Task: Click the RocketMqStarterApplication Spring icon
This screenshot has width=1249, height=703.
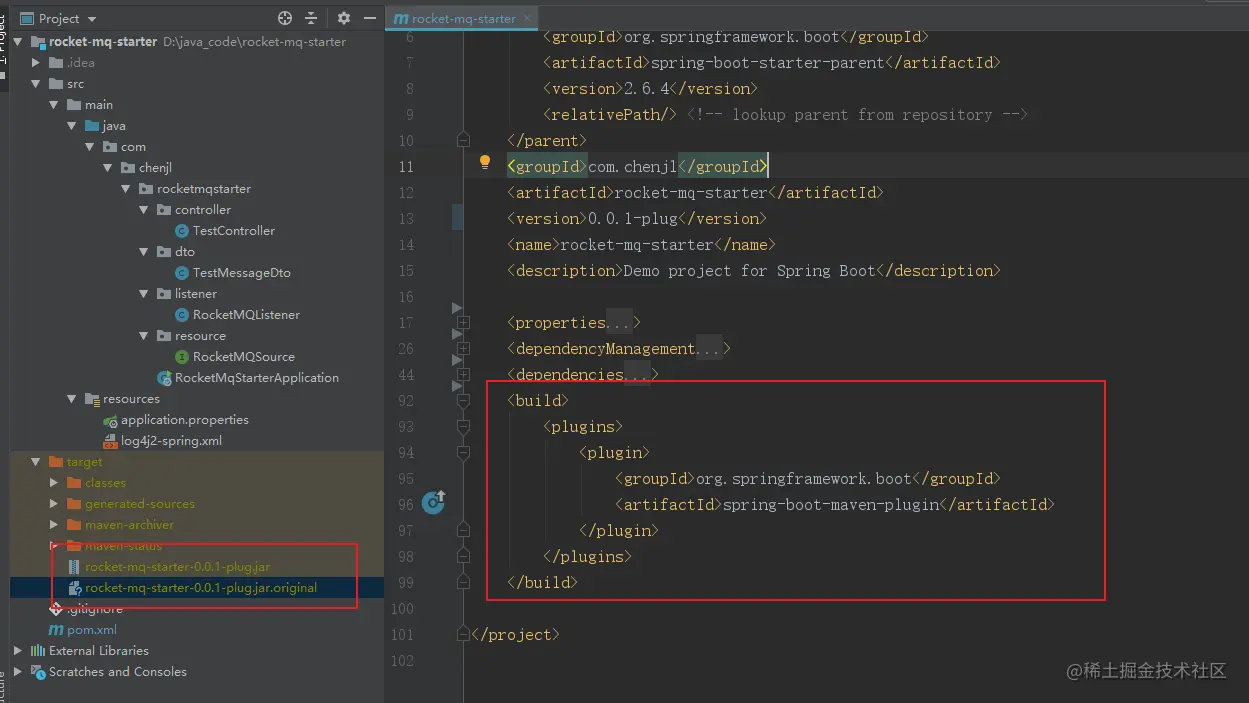Action: [164, 378]
